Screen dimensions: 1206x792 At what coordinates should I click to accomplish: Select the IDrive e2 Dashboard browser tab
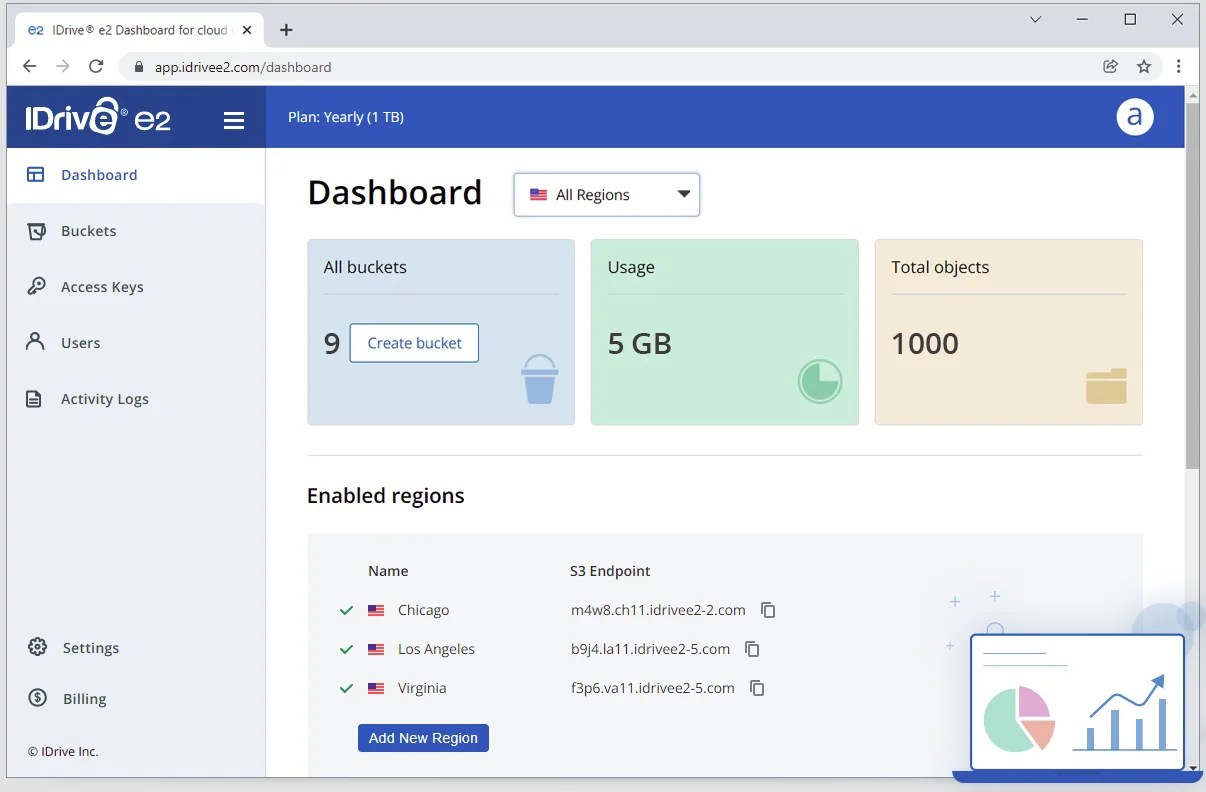click(x=140, y=30)
